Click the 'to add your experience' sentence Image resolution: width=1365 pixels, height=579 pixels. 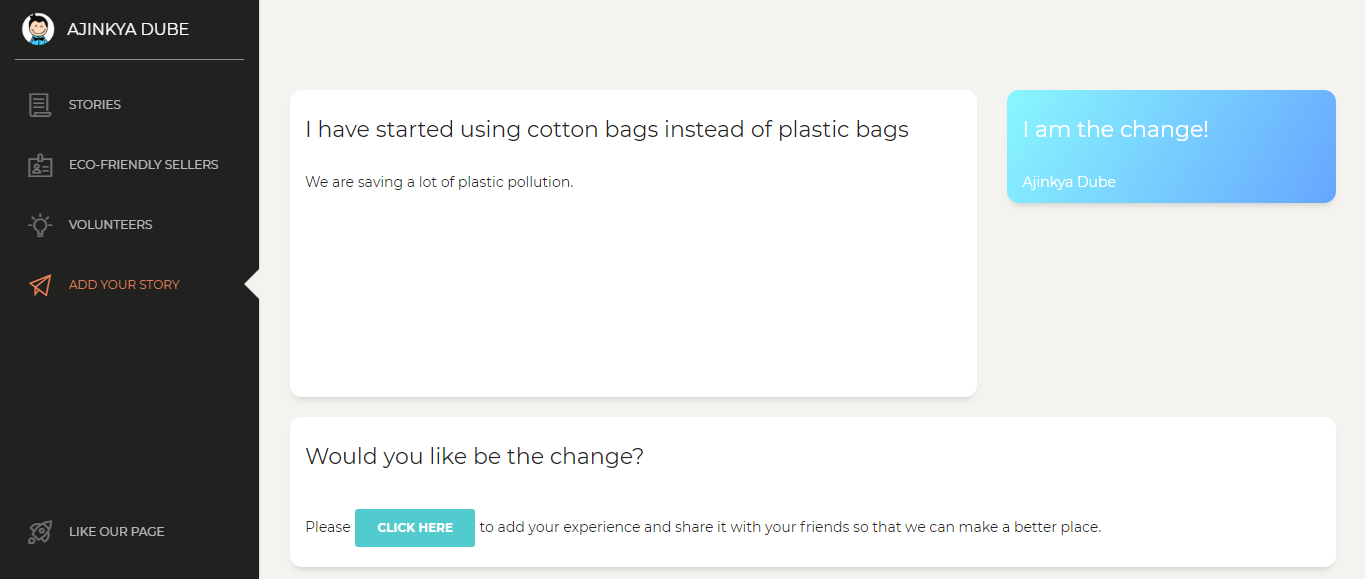pyautogui.click(x=790, y=527)
